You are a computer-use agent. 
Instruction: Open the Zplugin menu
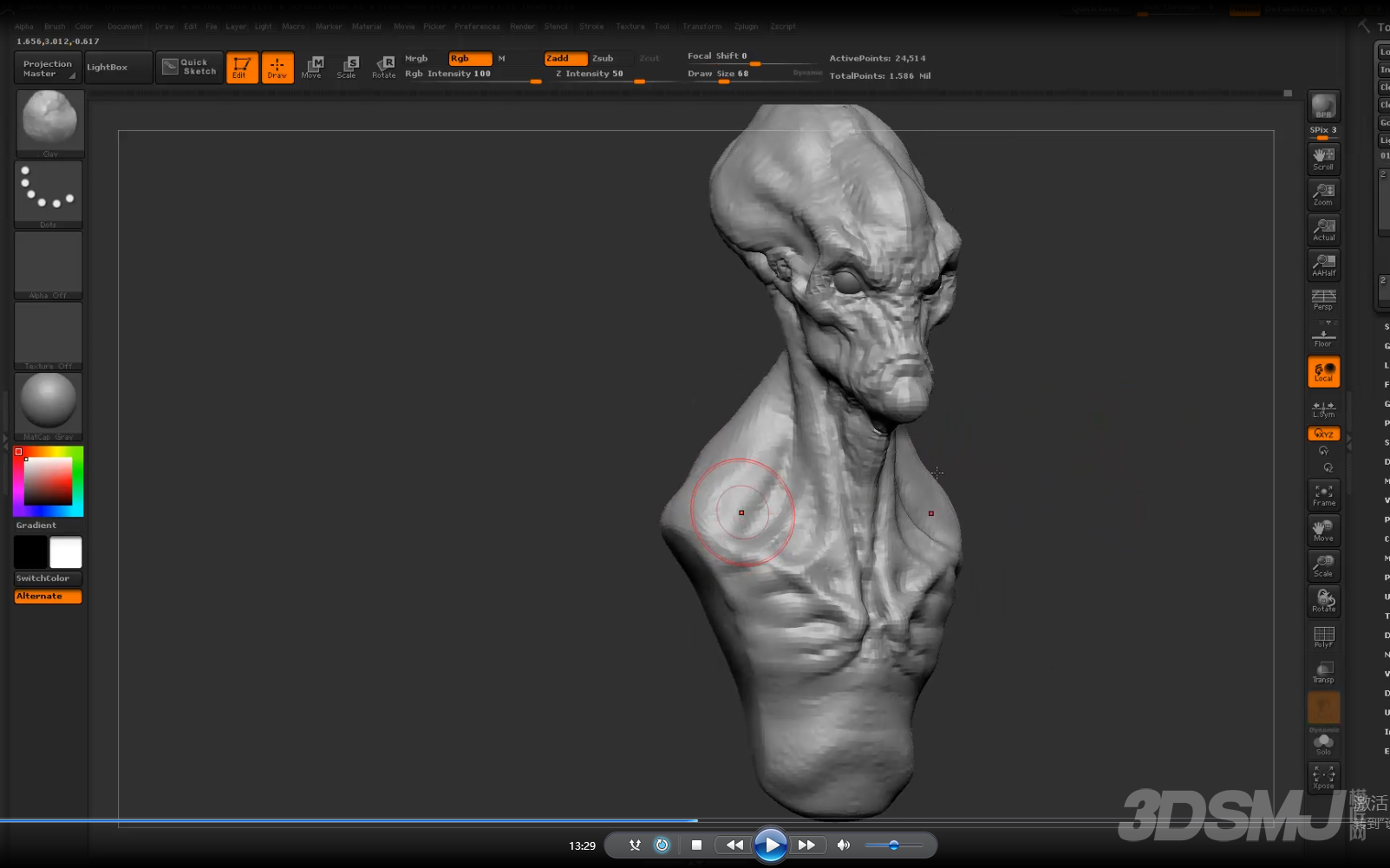[746, 26]
